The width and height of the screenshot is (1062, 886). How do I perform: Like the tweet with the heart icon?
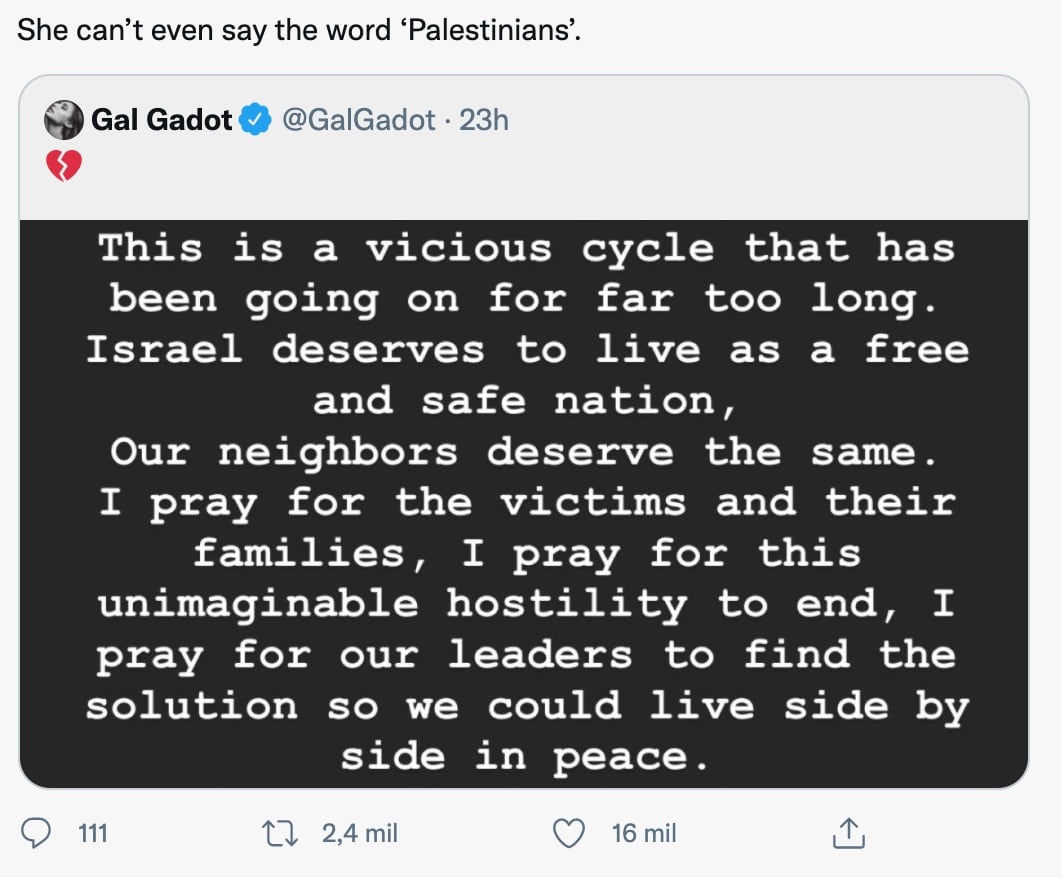pos(568,833)
